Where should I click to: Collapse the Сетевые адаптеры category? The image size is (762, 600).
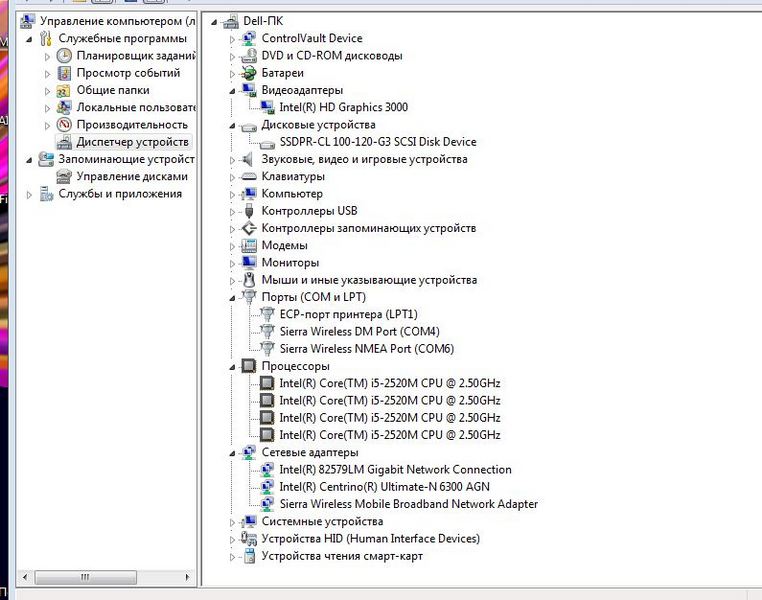click(233, 453)
